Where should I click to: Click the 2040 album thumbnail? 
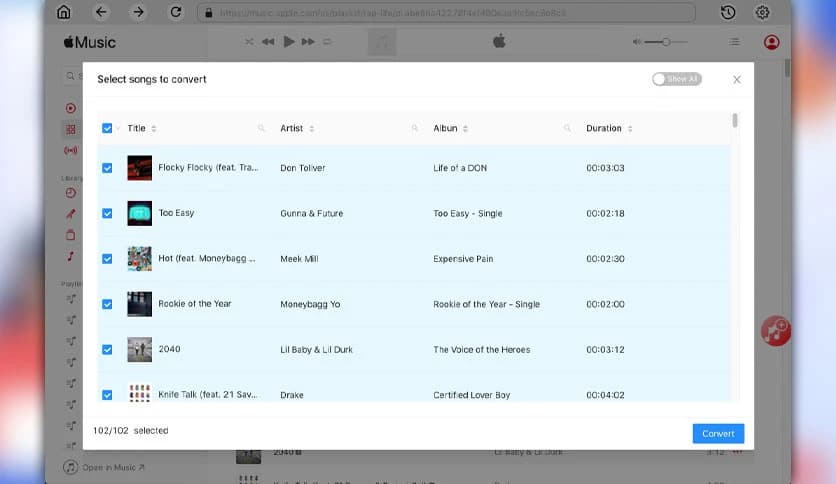pos(139,349)
